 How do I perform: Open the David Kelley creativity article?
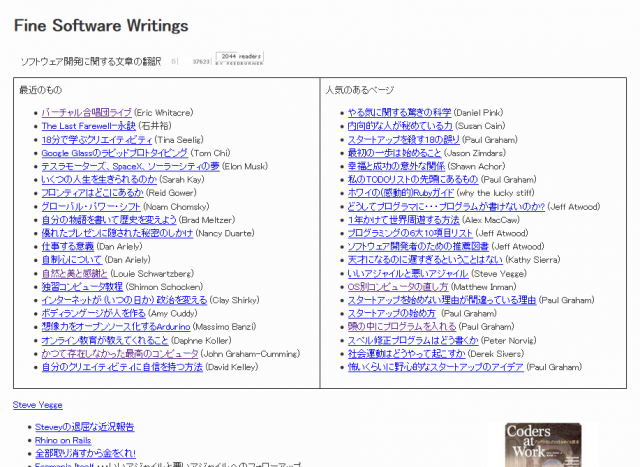(x=122, y=367)
